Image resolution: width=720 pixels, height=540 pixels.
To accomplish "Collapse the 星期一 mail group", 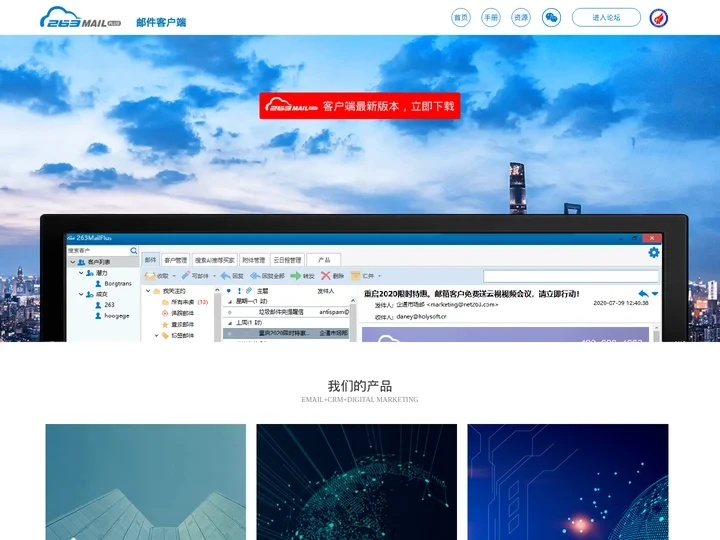I will 230,302.
